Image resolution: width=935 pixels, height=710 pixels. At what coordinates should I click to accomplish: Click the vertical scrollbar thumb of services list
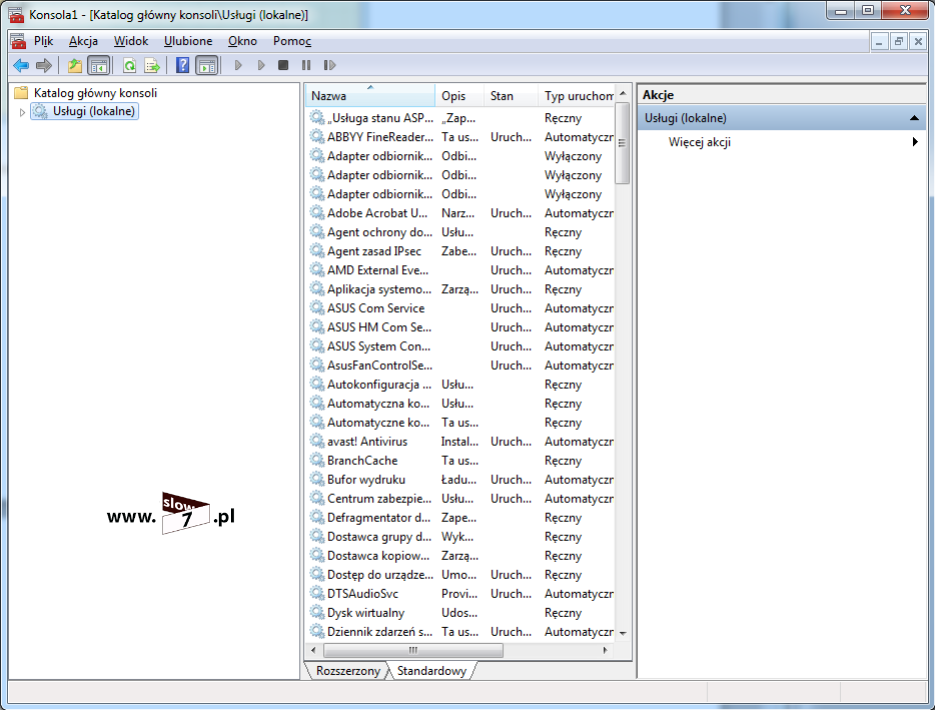pyautogui.click(x=623, y=143)
